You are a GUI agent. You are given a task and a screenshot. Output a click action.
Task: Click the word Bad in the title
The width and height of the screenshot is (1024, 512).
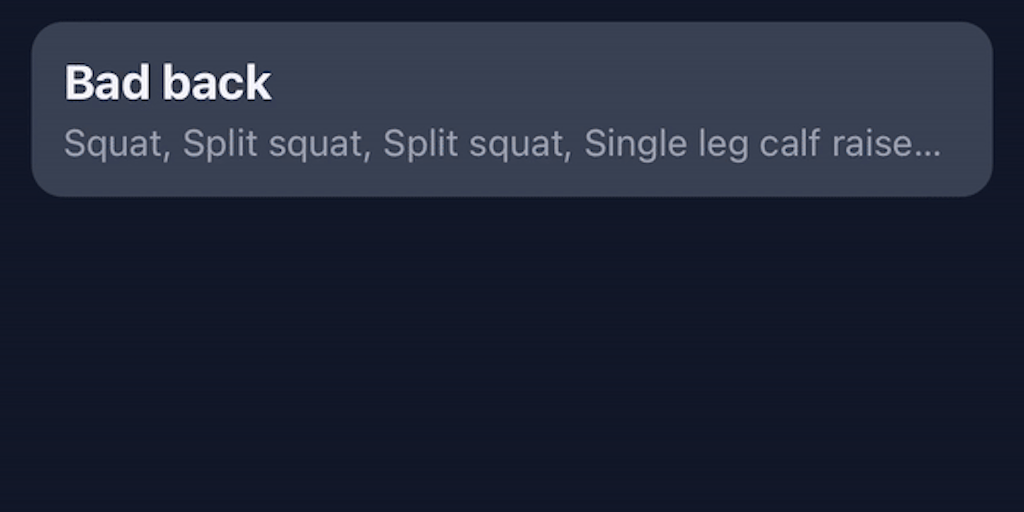(x=99, y=83)
